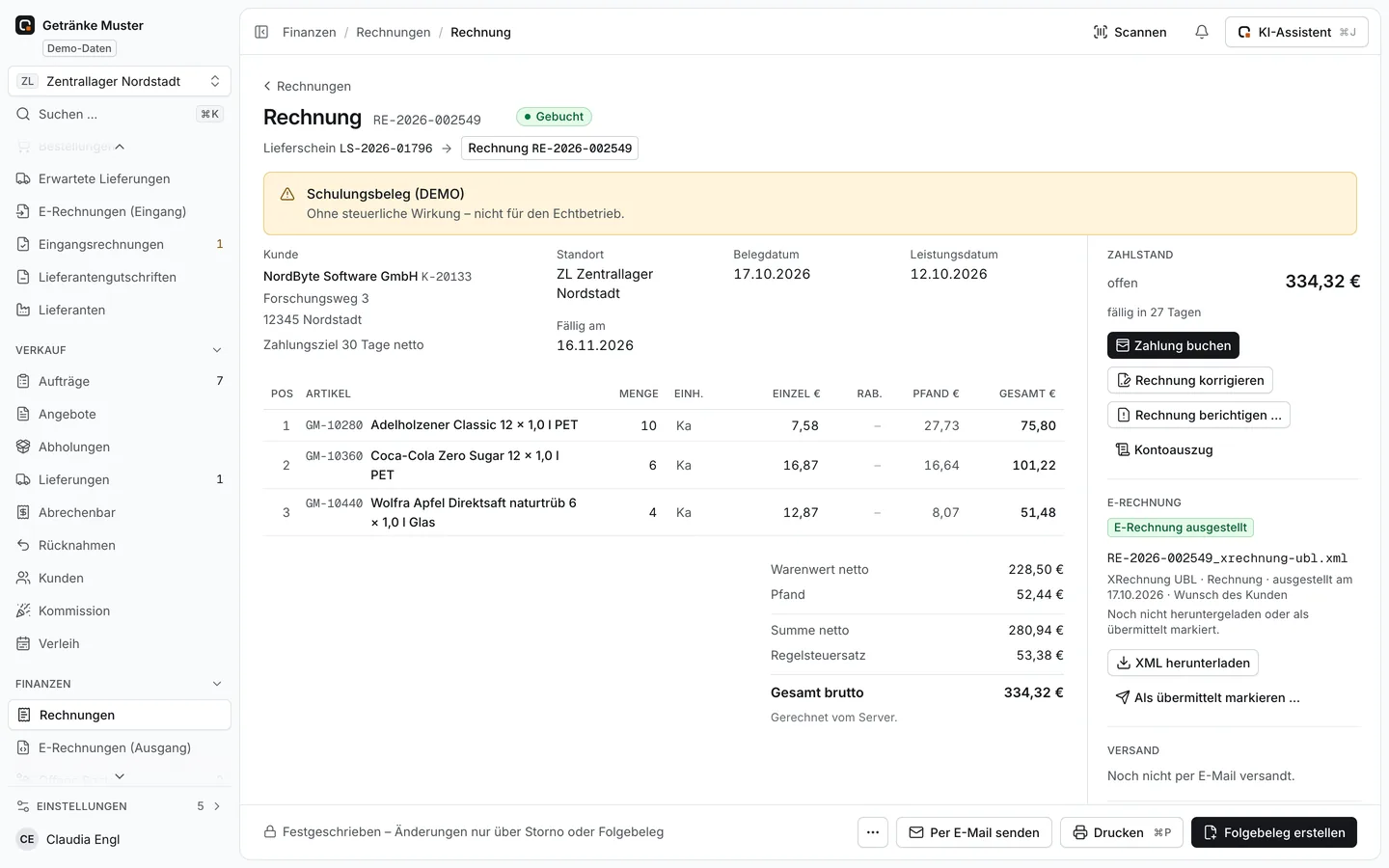Open Claudia Engl user profile

[x=120, y=839]
